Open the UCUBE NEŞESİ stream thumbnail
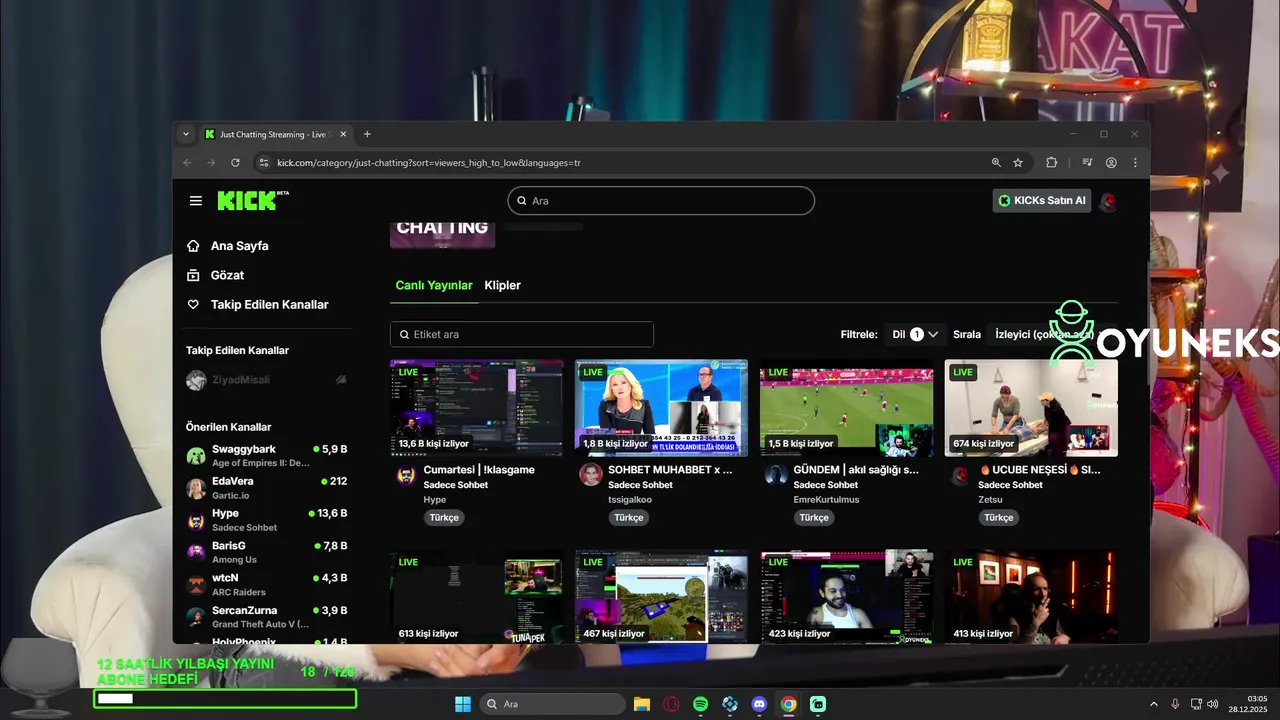The image size is (1280, 720). [1031, 408]
